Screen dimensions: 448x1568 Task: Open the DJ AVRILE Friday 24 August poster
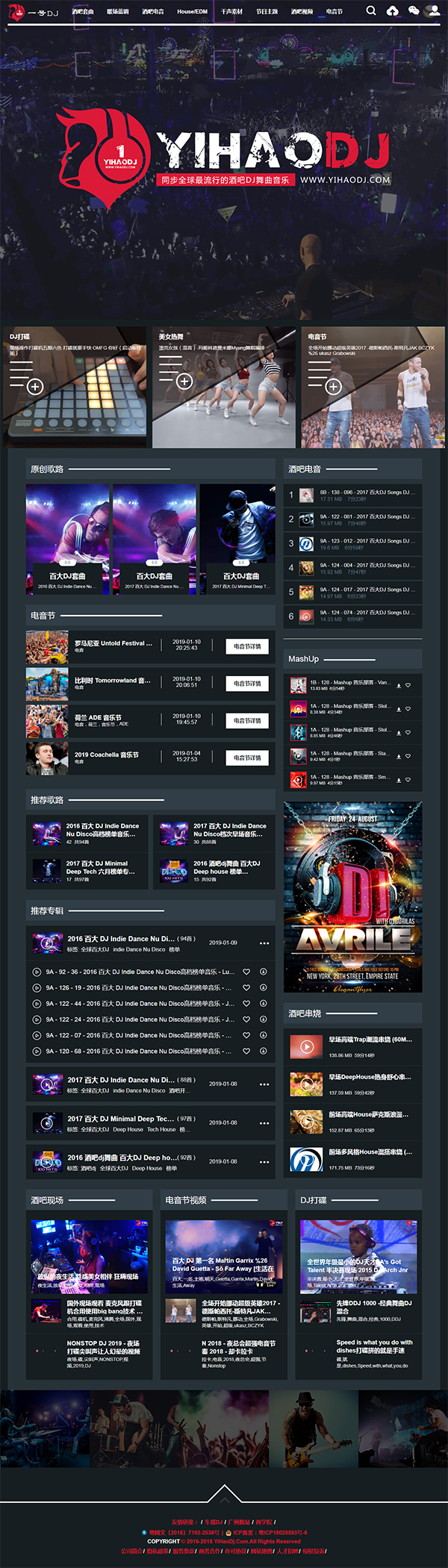353,899
